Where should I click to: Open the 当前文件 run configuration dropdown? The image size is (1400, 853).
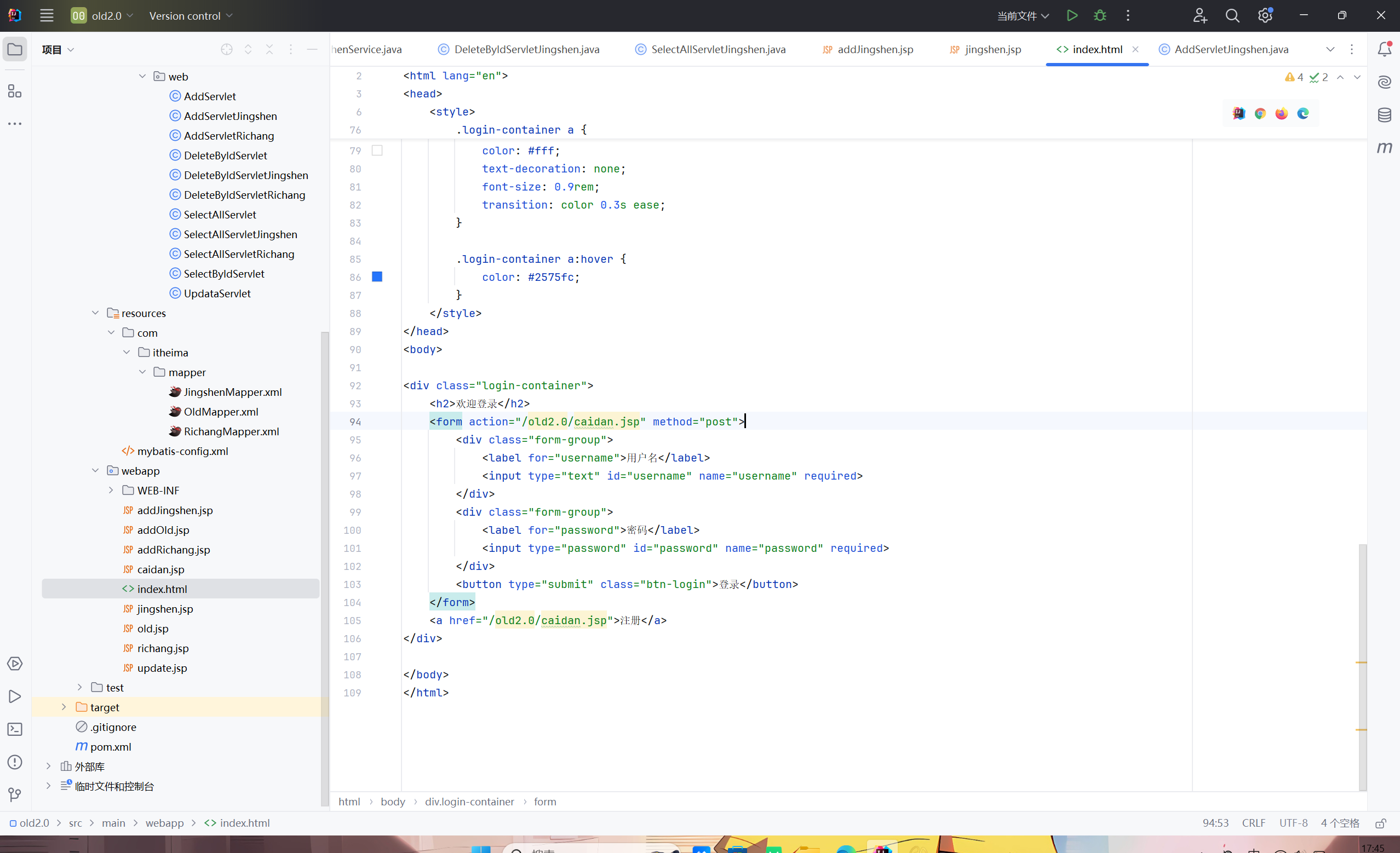click(x=1023, y=16)
